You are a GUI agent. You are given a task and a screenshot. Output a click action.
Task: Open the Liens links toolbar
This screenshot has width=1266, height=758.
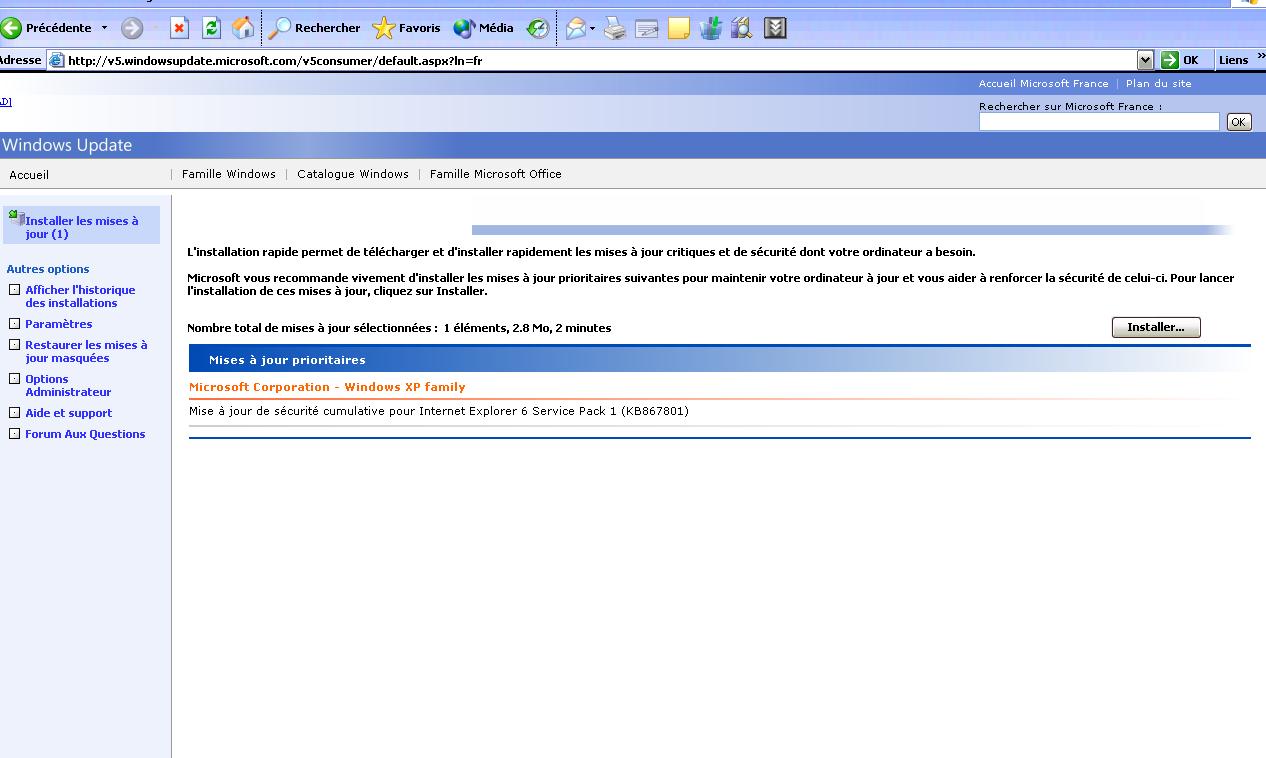click(x=1233, y=60)
